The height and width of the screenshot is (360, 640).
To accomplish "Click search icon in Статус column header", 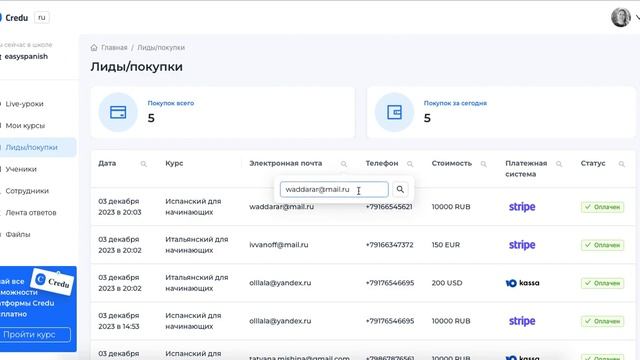I will (622, 164).
